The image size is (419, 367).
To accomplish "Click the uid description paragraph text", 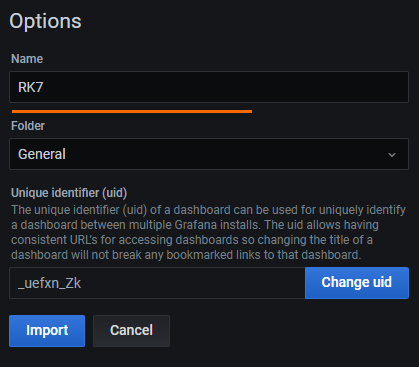I will pyautogui.click(x=208, y=232).
